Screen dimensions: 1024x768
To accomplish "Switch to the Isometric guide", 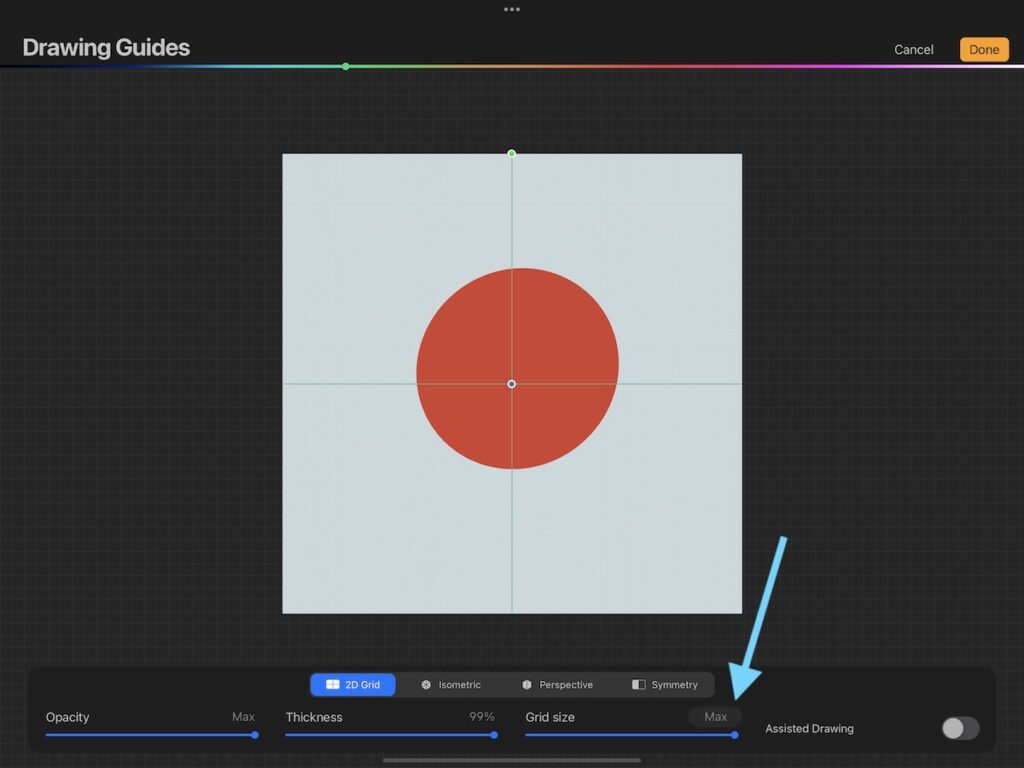I will click(426, 685).
